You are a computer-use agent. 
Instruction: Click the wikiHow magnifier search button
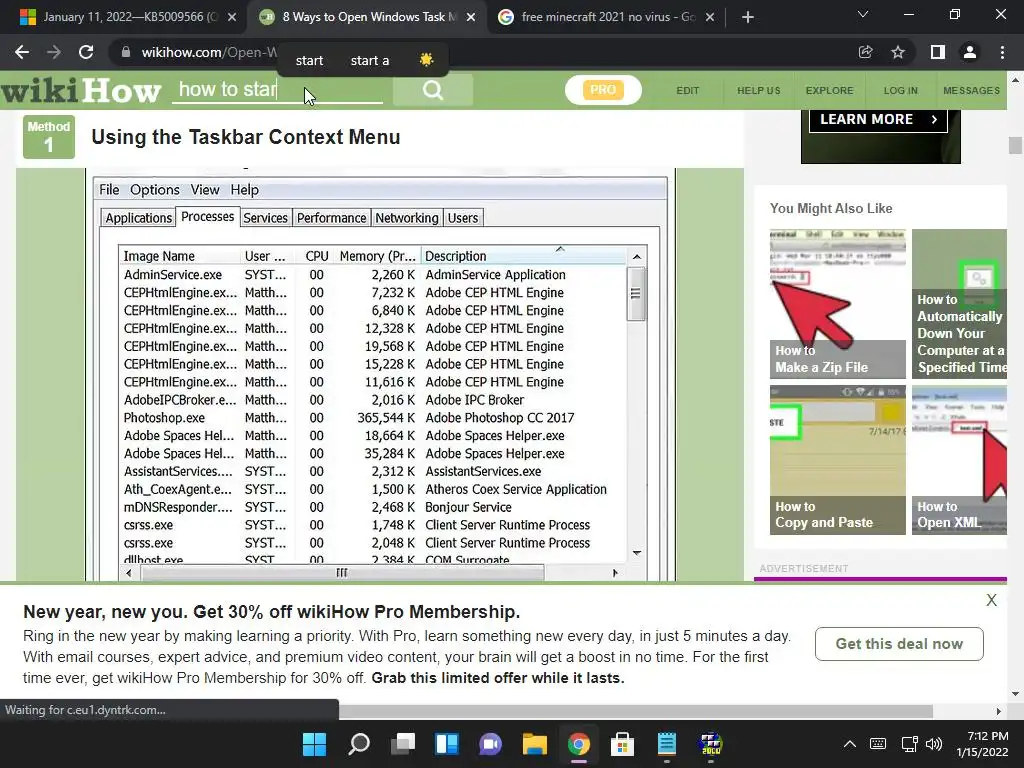432,90
